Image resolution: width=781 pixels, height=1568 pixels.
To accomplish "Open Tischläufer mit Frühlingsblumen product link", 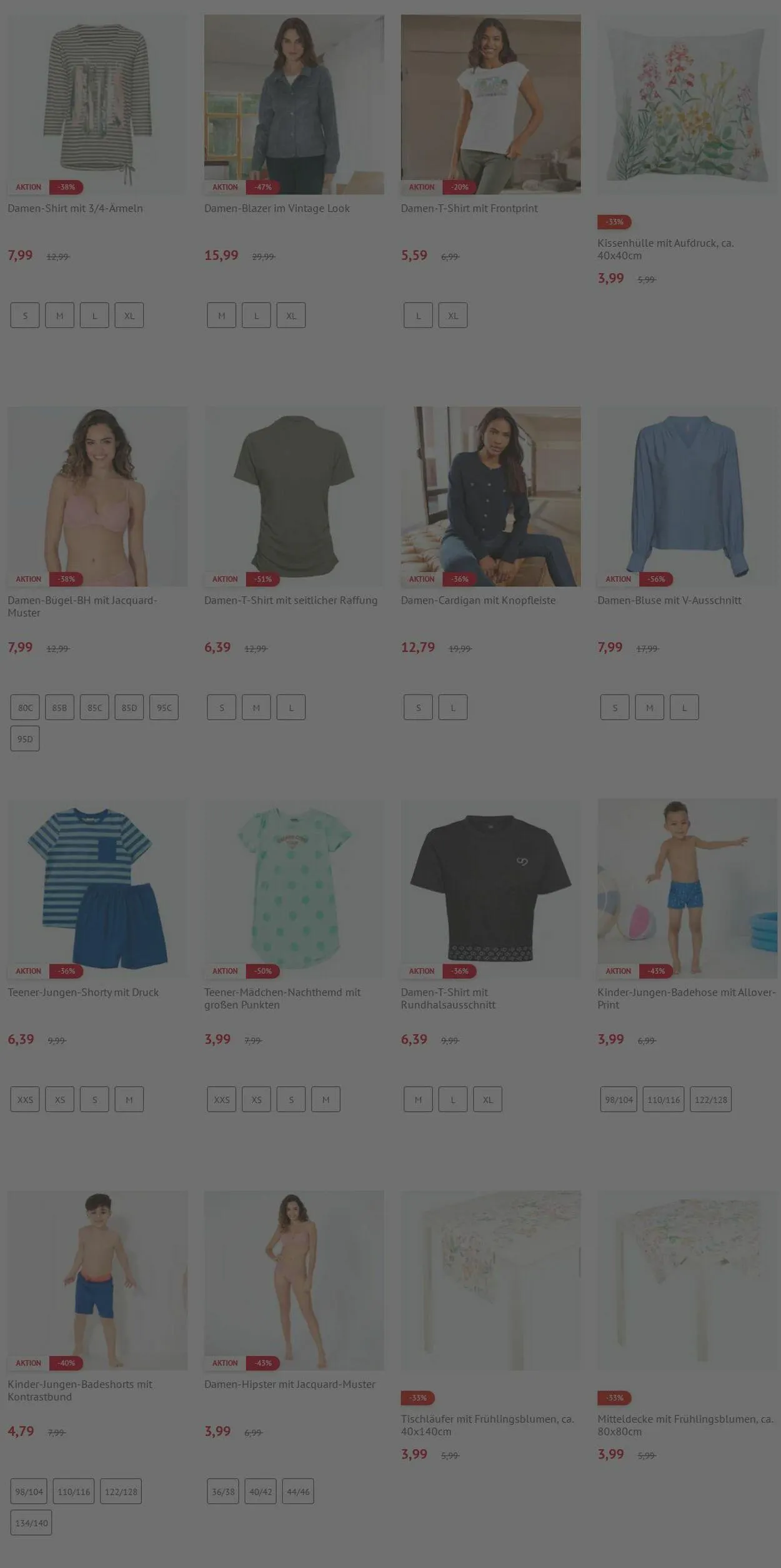I will click(x=487, y=1426).
